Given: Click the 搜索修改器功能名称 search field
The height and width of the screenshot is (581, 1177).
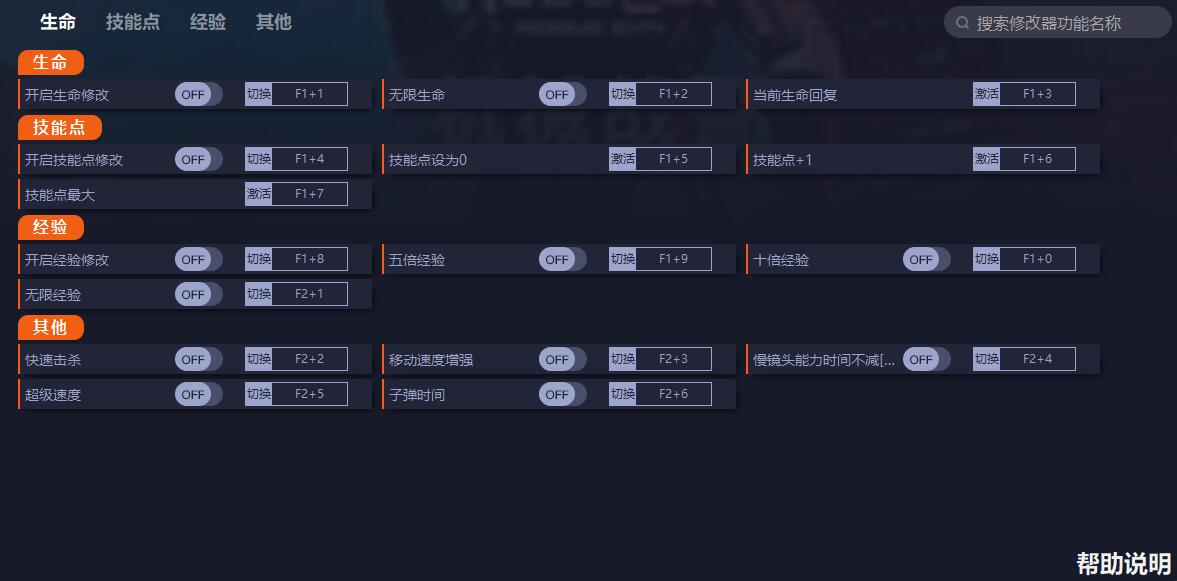Looking at the screenshot, I should 1058,23.
